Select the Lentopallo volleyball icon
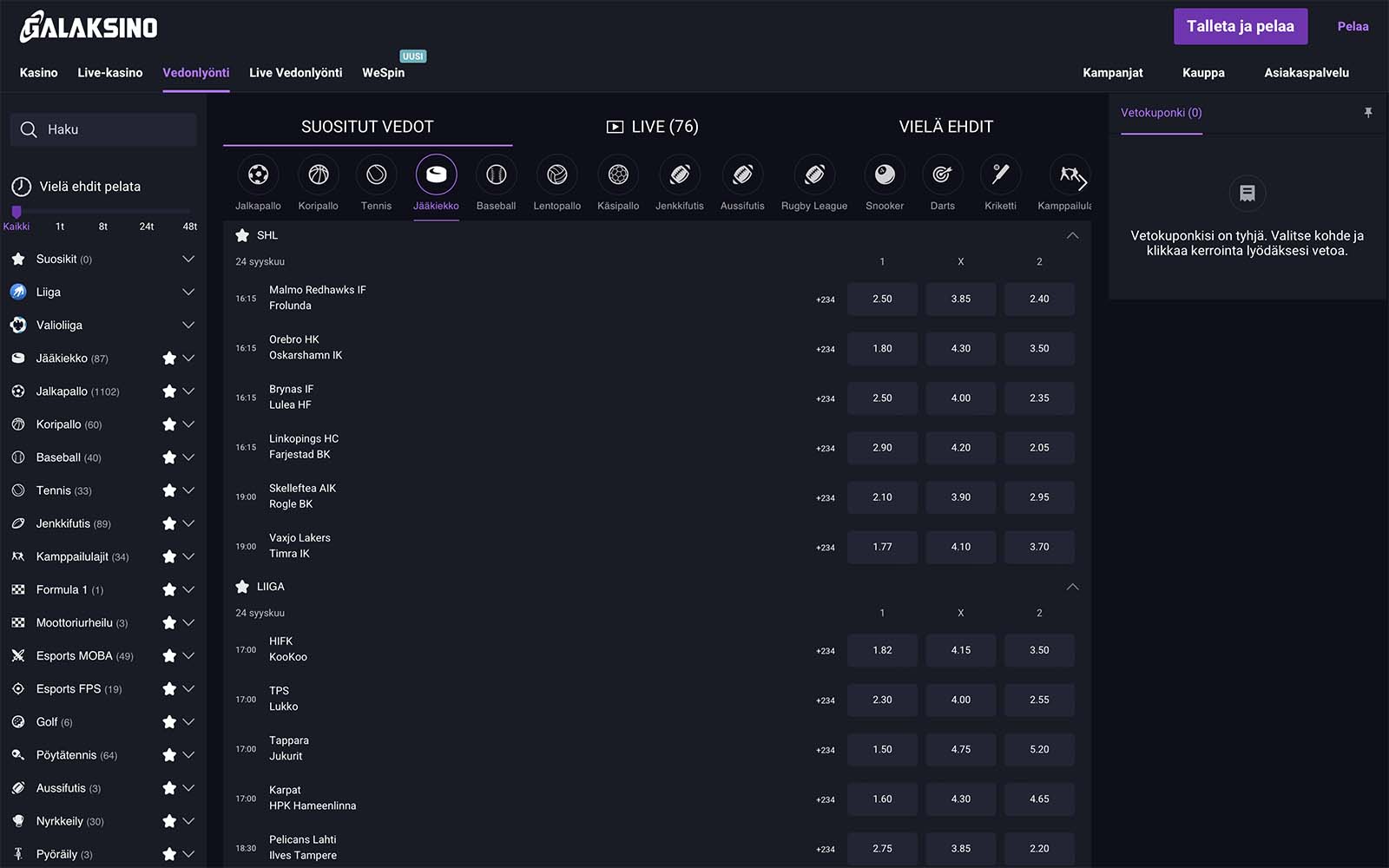1389x868 pixels. click(556, 175)
